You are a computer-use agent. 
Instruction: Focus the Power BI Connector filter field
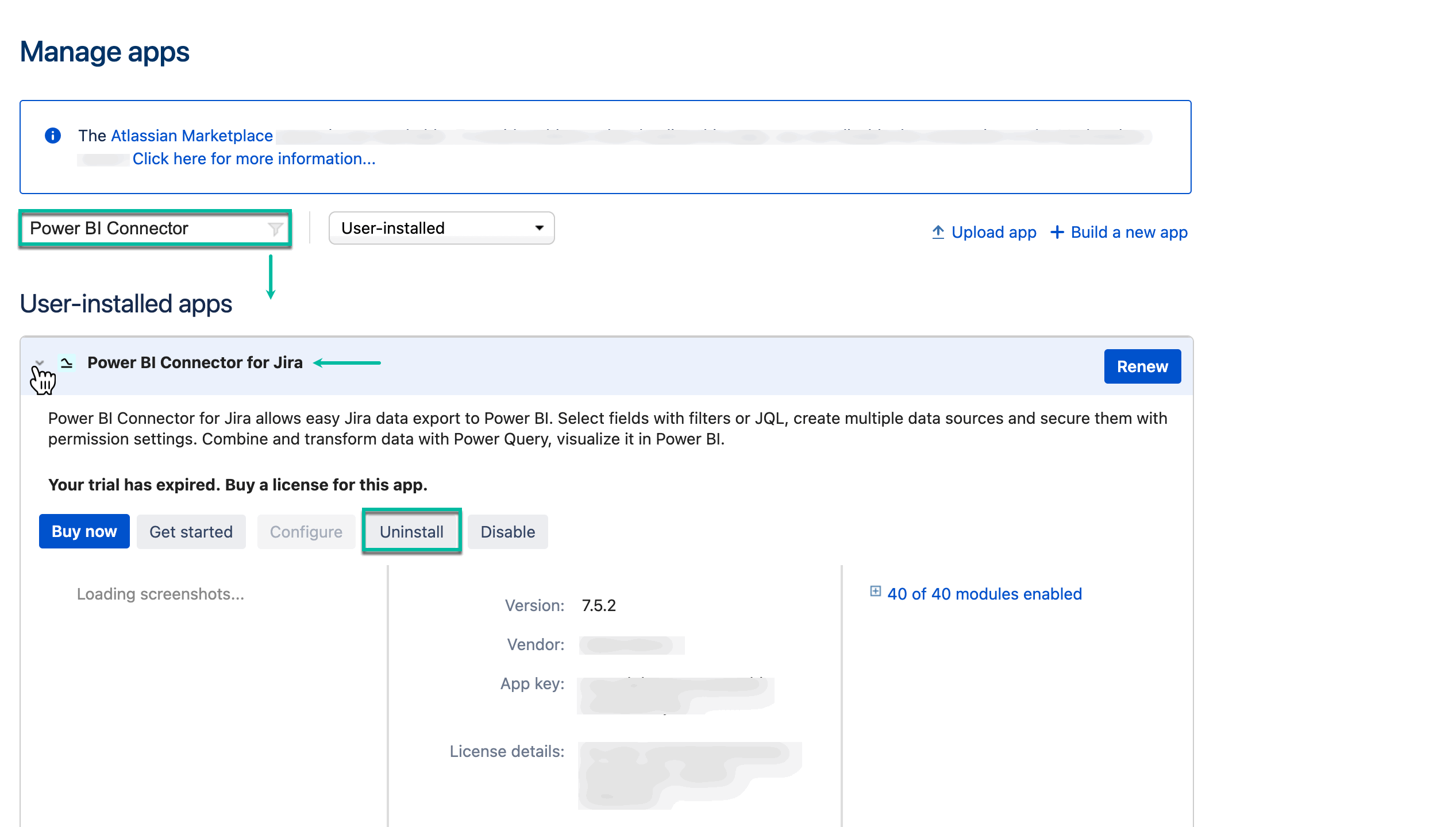(144, 229)
